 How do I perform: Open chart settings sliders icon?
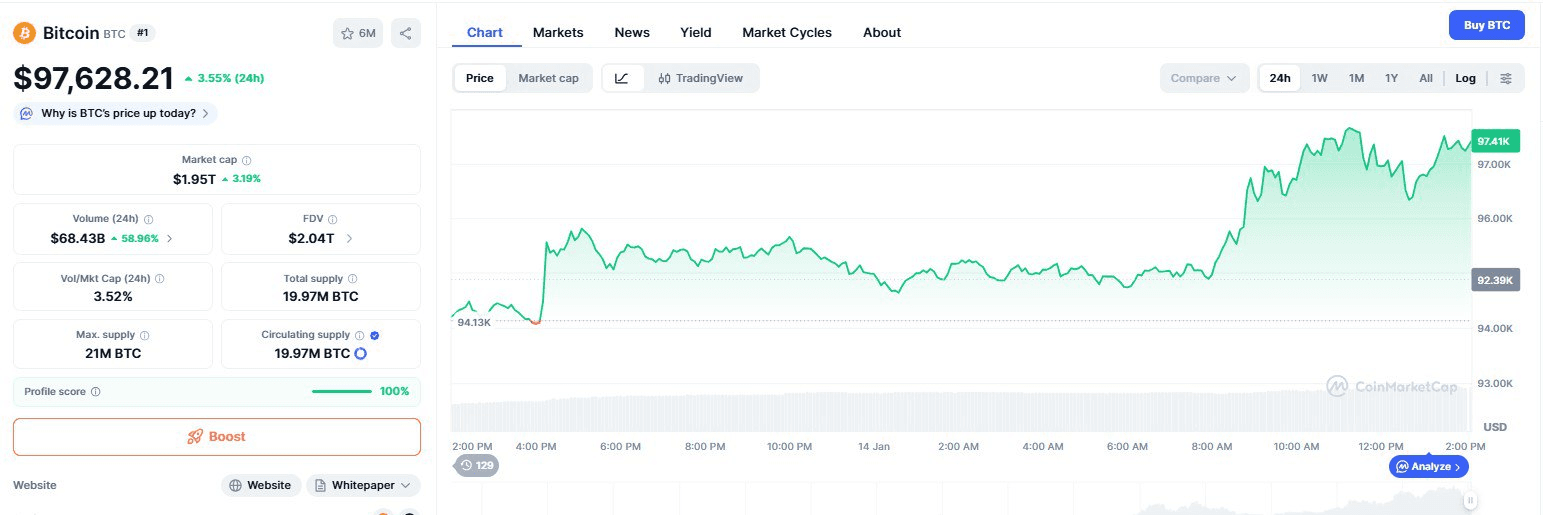point(1506,78)
